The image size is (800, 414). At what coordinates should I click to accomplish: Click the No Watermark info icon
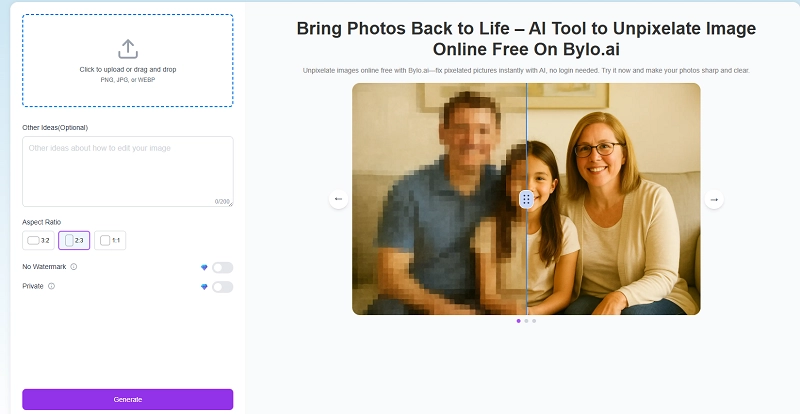coord(73,266)
